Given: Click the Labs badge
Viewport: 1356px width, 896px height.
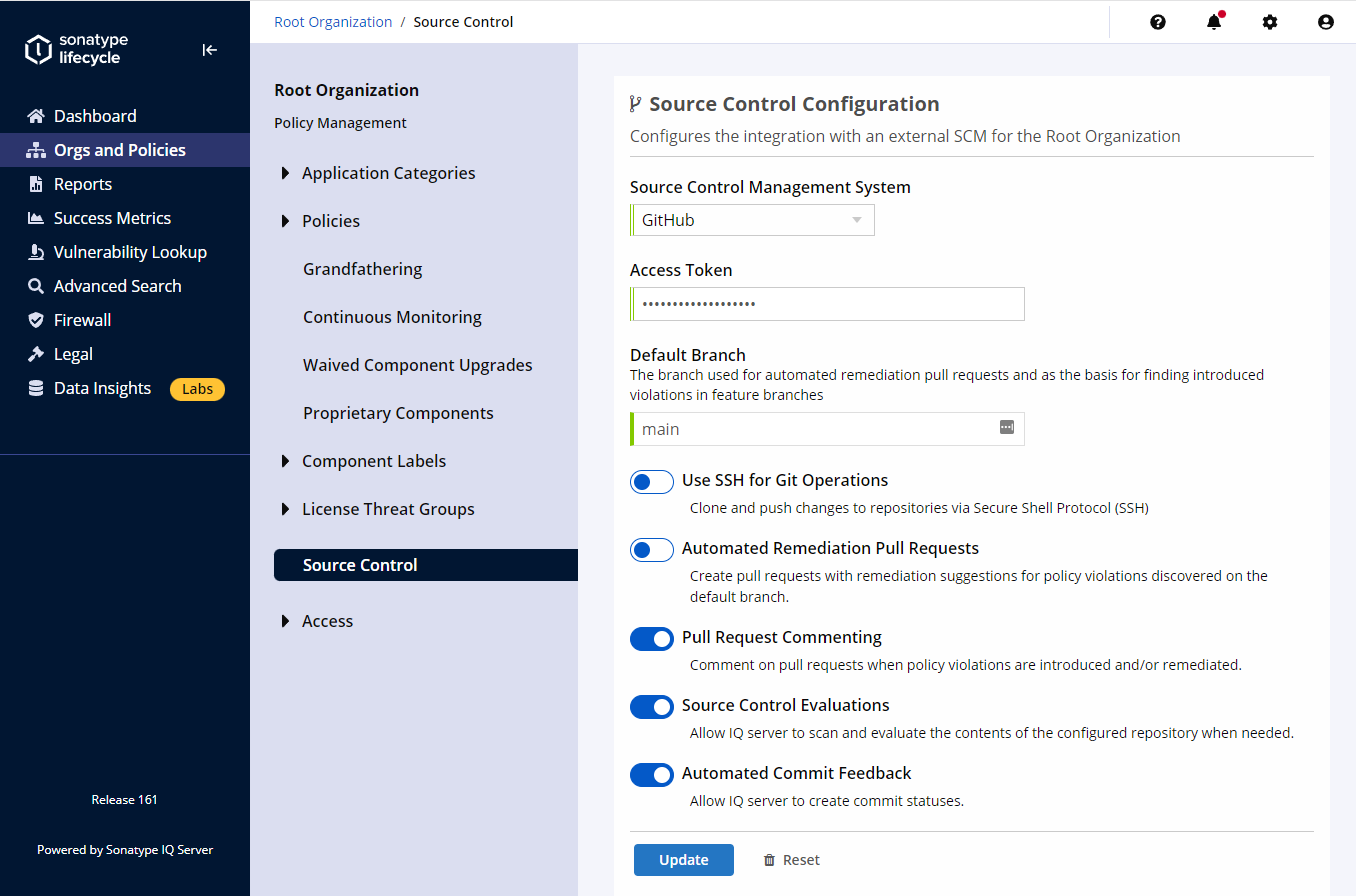Looking at the screenshot, I should 197,389.
